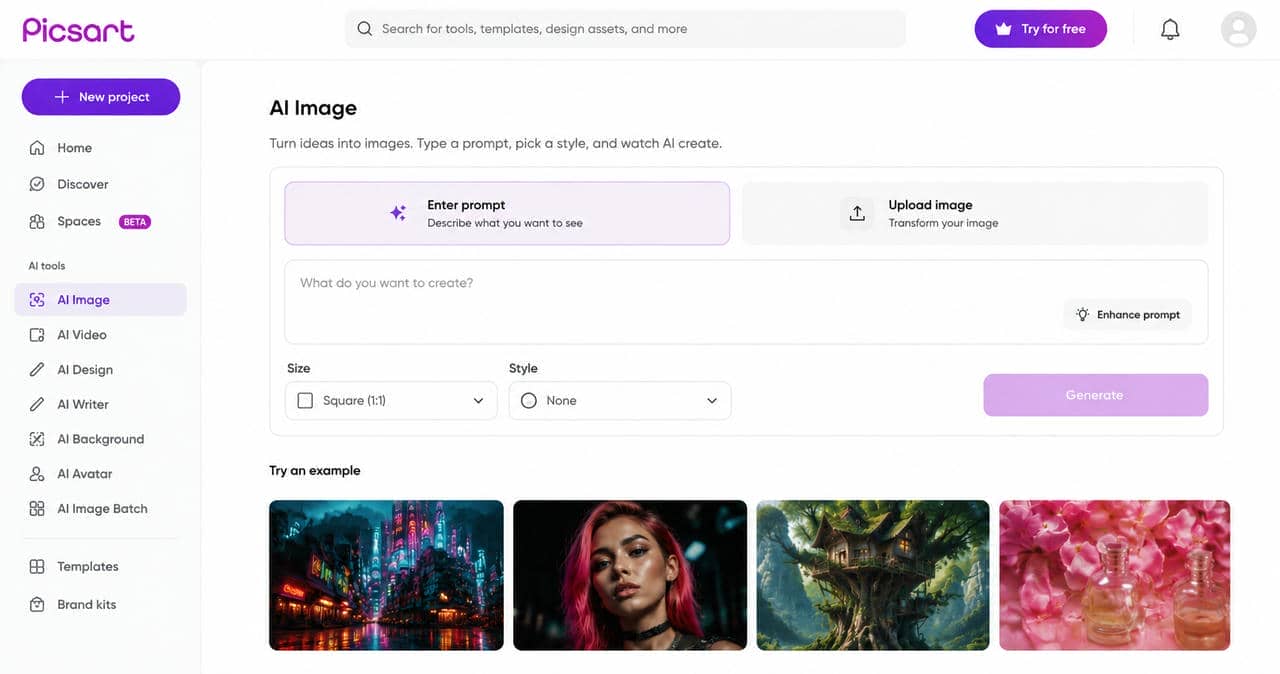Image resolution: width=1280 pixels, height=674 pixels.
Task: Click the crown icon on Try for free
Action: [1003, 29]
